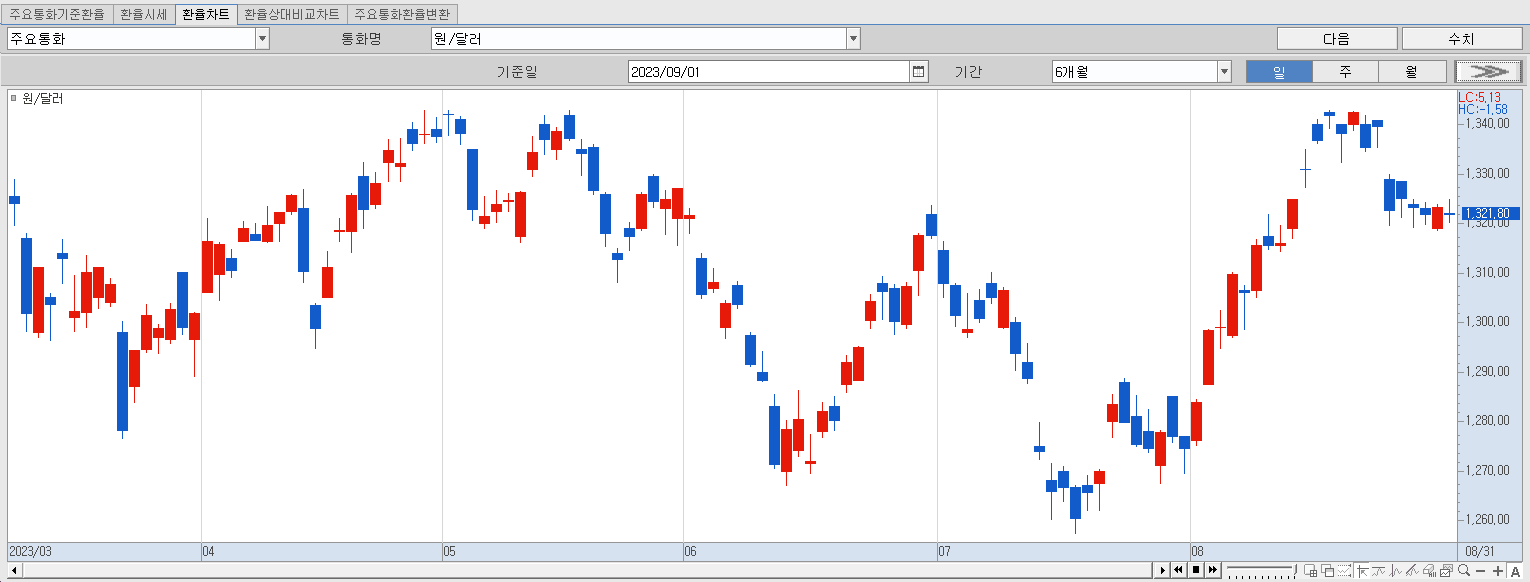Click the 'A' text tool icon

[1515, 571]
